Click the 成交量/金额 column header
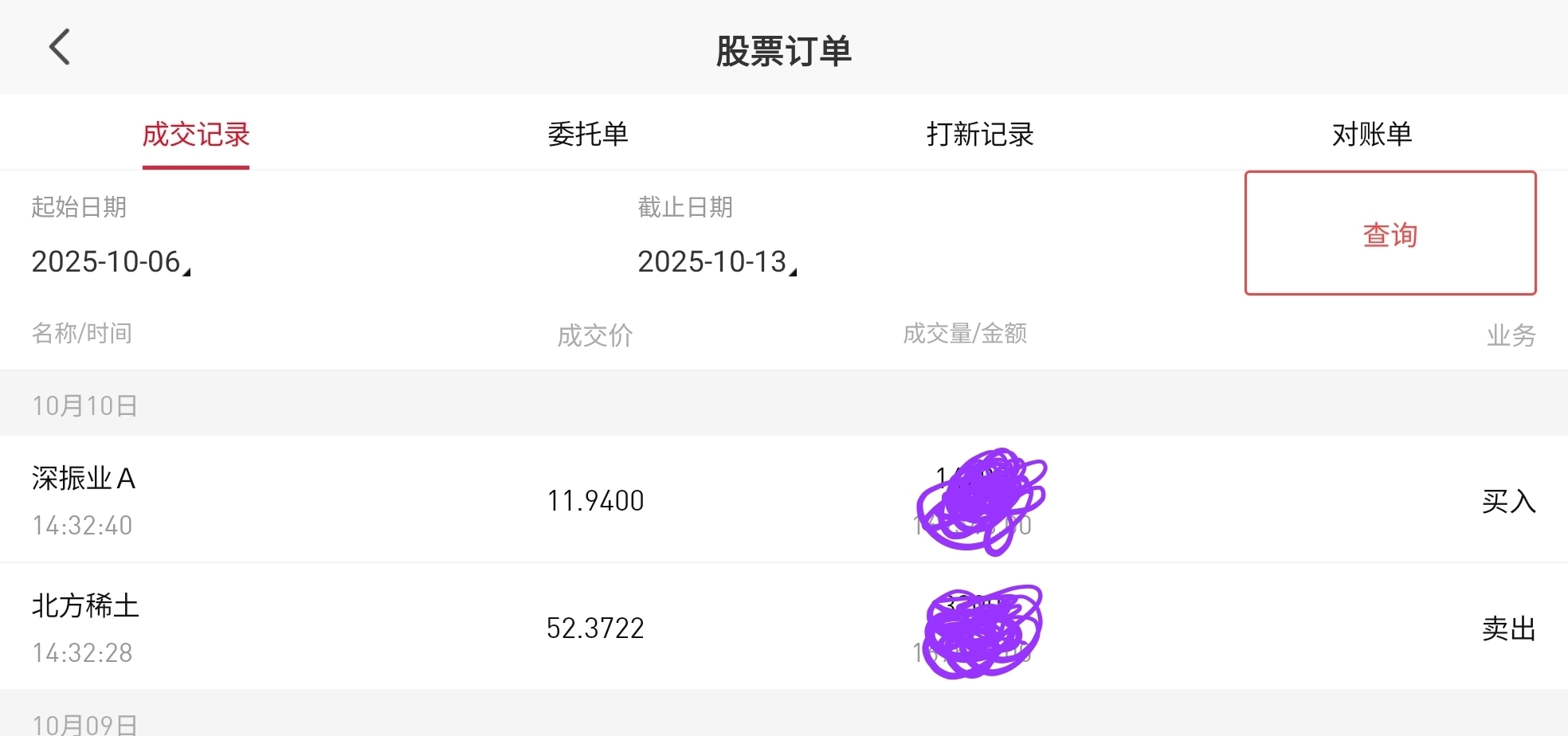Screen dimensions: 1568x736 [x=965, y=333]
